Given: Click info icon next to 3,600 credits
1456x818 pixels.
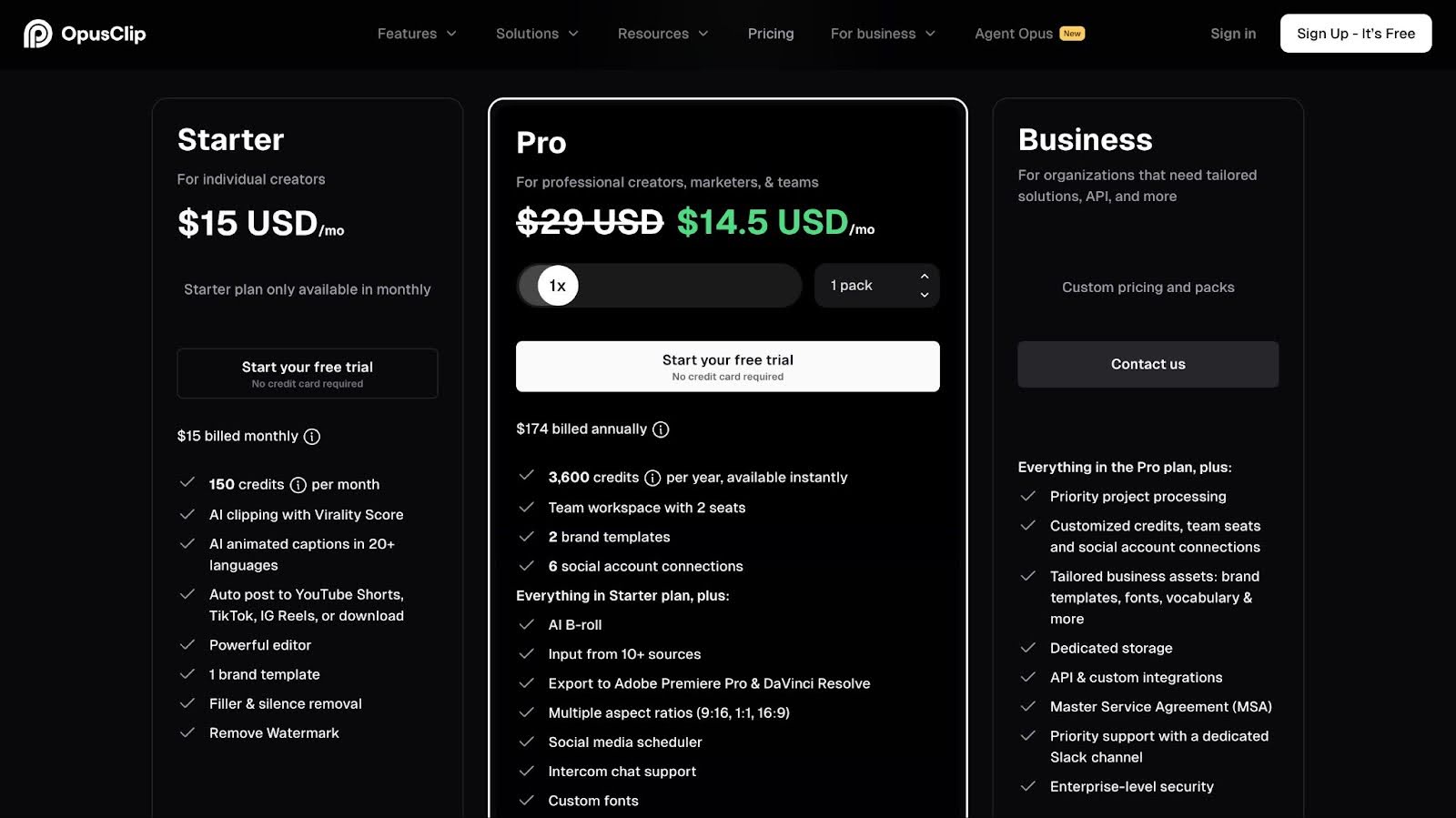Looking at the screenshot, I should pos(652,478).
